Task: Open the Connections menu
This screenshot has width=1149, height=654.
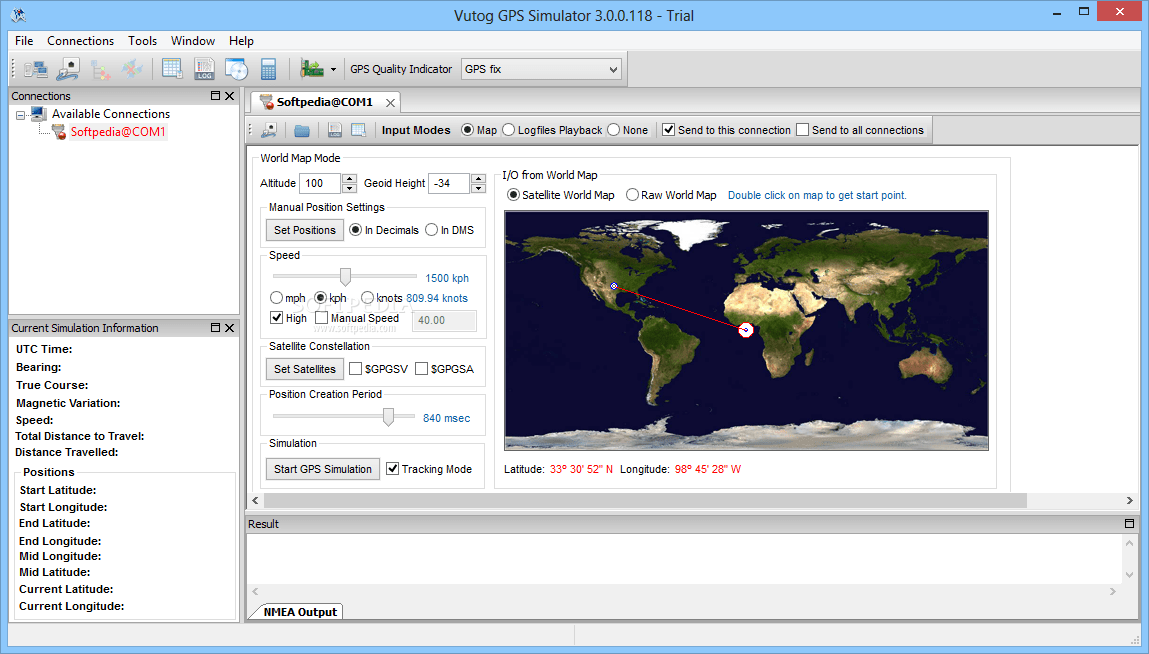Action: pos(80,41)
